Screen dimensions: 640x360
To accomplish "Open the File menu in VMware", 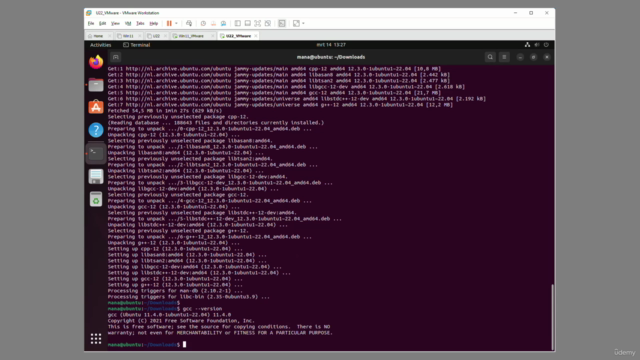I will (91, 23).
